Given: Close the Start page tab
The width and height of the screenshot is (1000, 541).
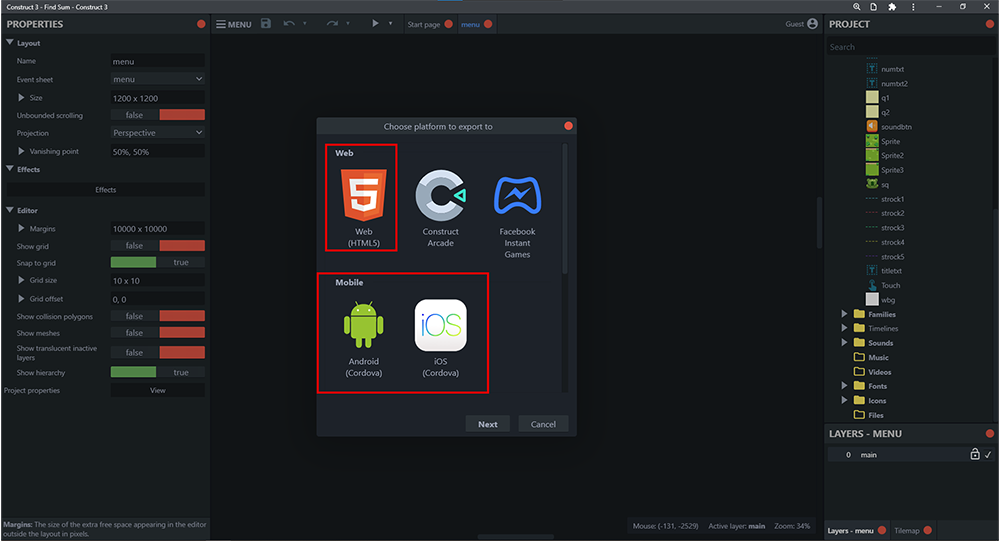Looking at the screenshot, I should tap(448, 24).
